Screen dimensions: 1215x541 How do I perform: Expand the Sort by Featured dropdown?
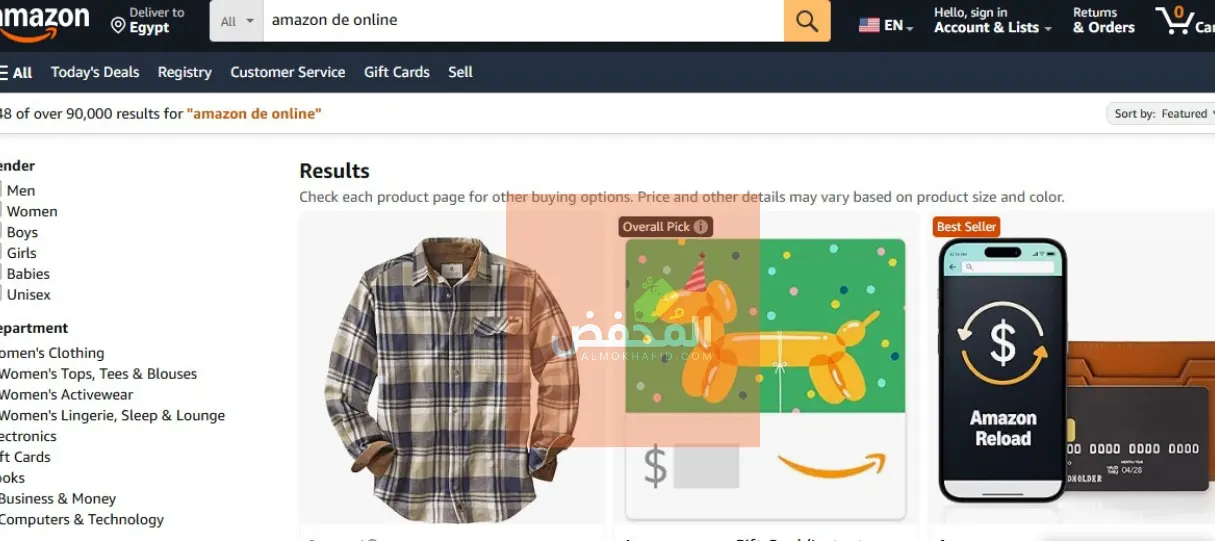coord(1161,114)
